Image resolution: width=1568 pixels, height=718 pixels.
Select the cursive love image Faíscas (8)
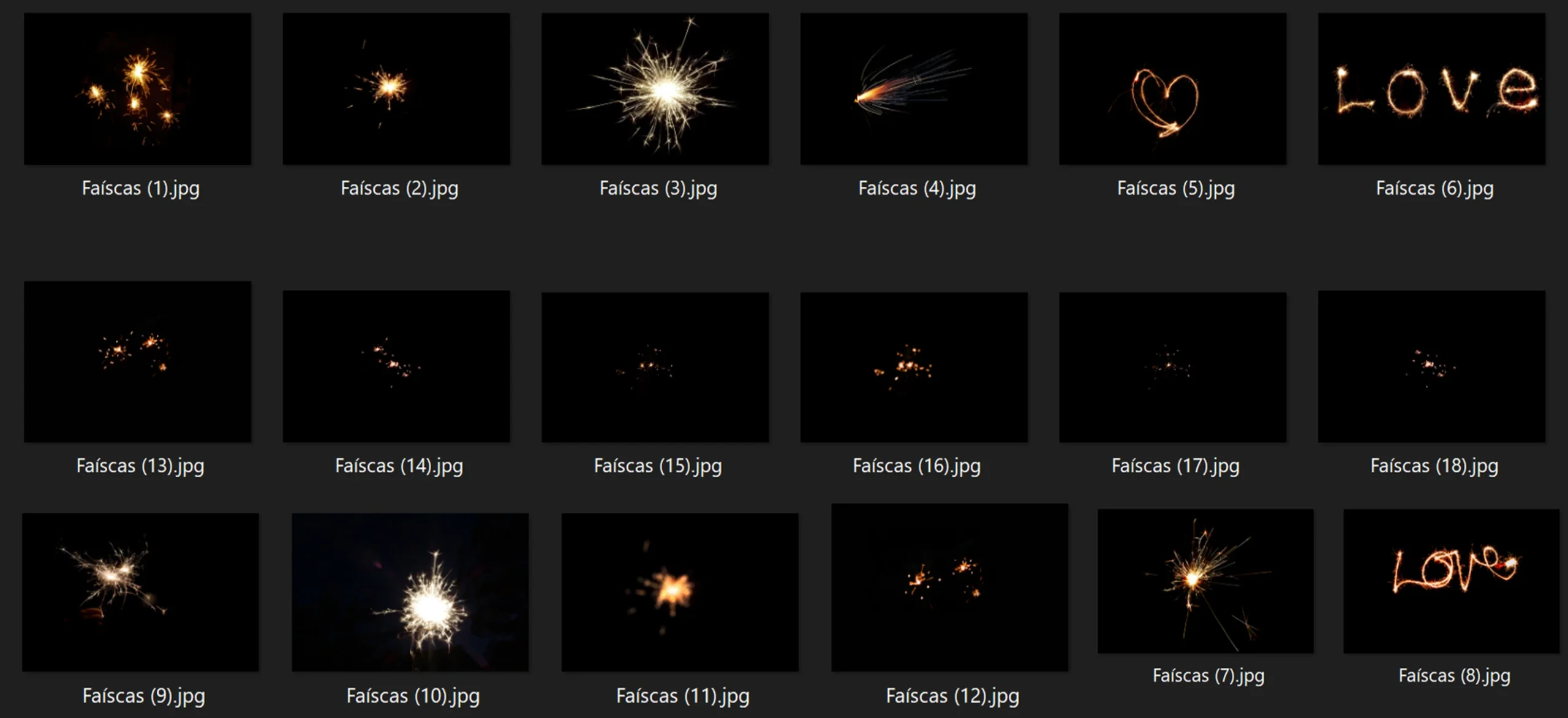[x=1451, y=581]
